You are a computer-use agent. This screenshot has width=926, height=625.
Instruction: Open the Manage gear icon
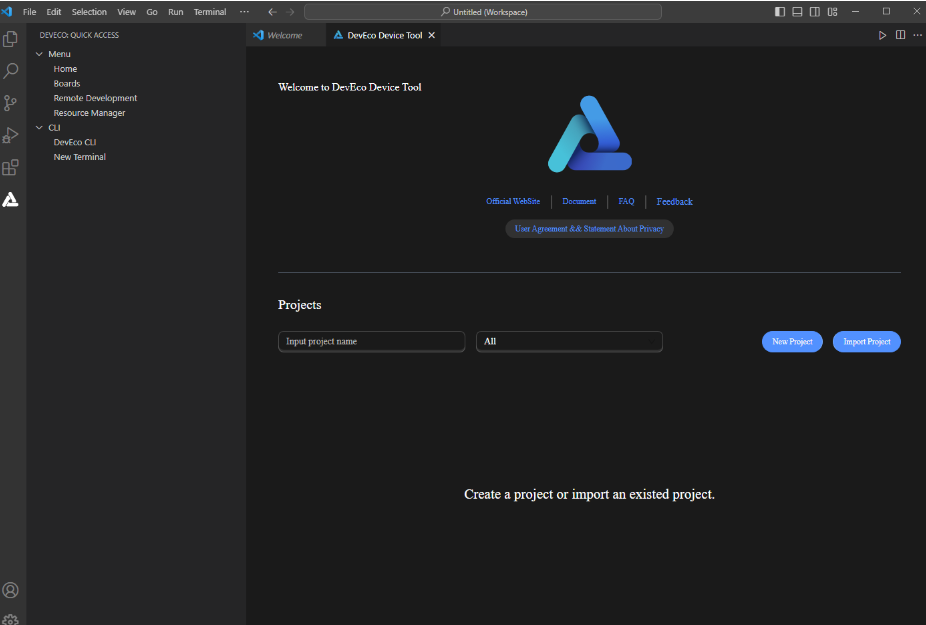11,619
